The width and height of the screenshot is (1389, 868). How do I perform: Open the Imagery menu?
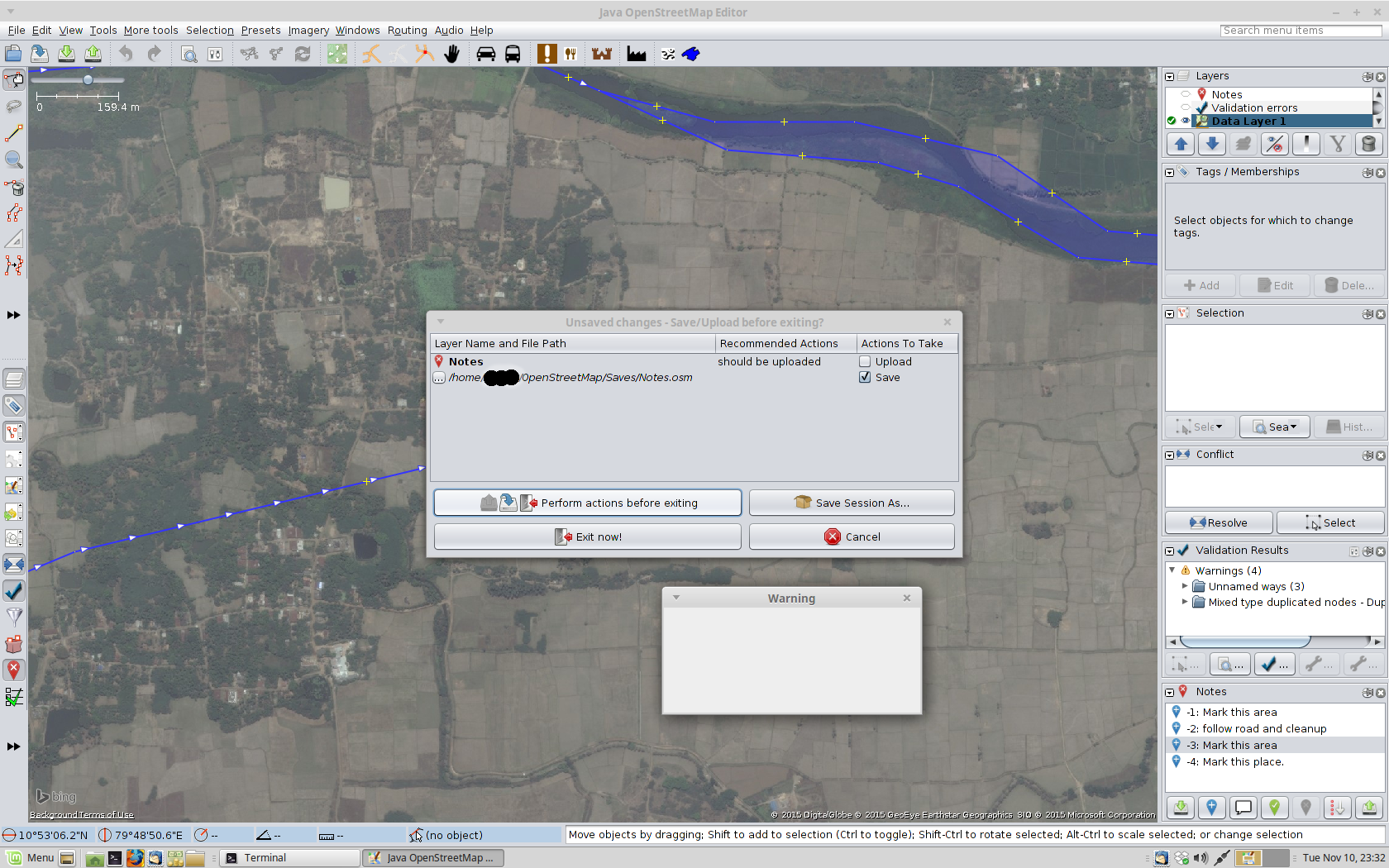pos(308,30)
